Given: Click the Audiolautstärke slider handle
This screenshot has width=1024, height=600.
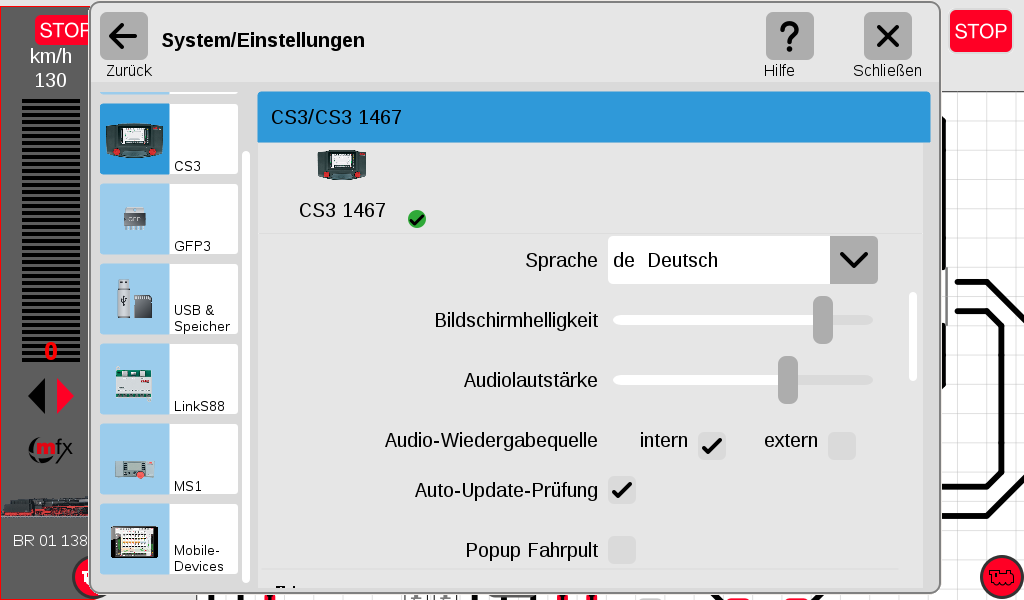Looking at the screenshot, I should [x=788, y=380].
